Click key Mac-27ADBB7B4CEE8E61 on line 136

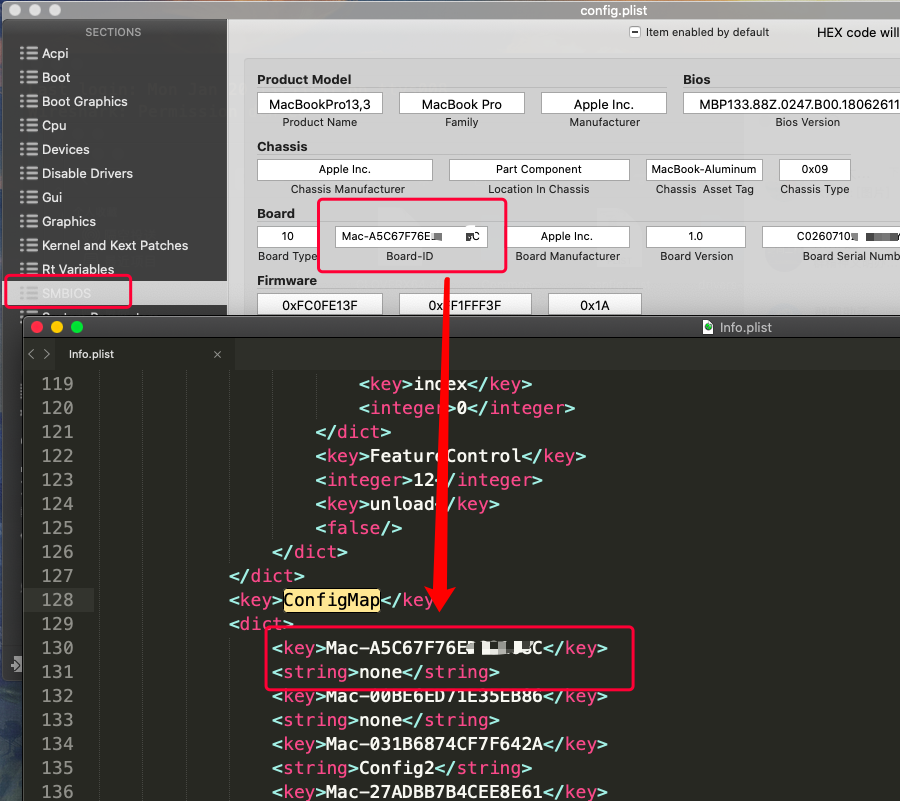coord(434,792)
